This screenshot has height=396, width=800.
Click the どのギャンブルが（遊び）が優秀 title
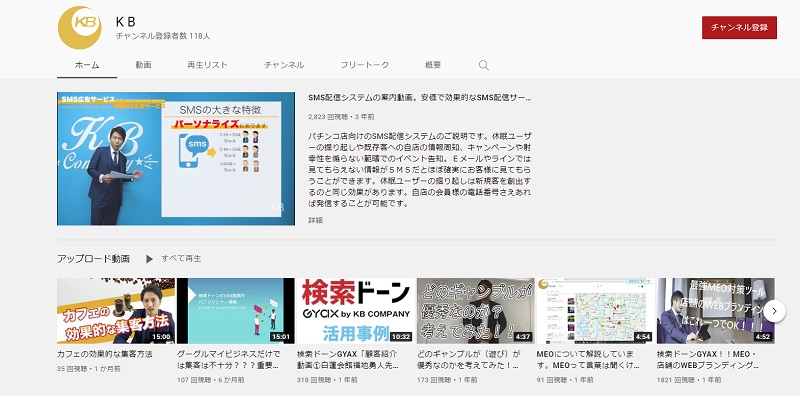pos(469,359)
